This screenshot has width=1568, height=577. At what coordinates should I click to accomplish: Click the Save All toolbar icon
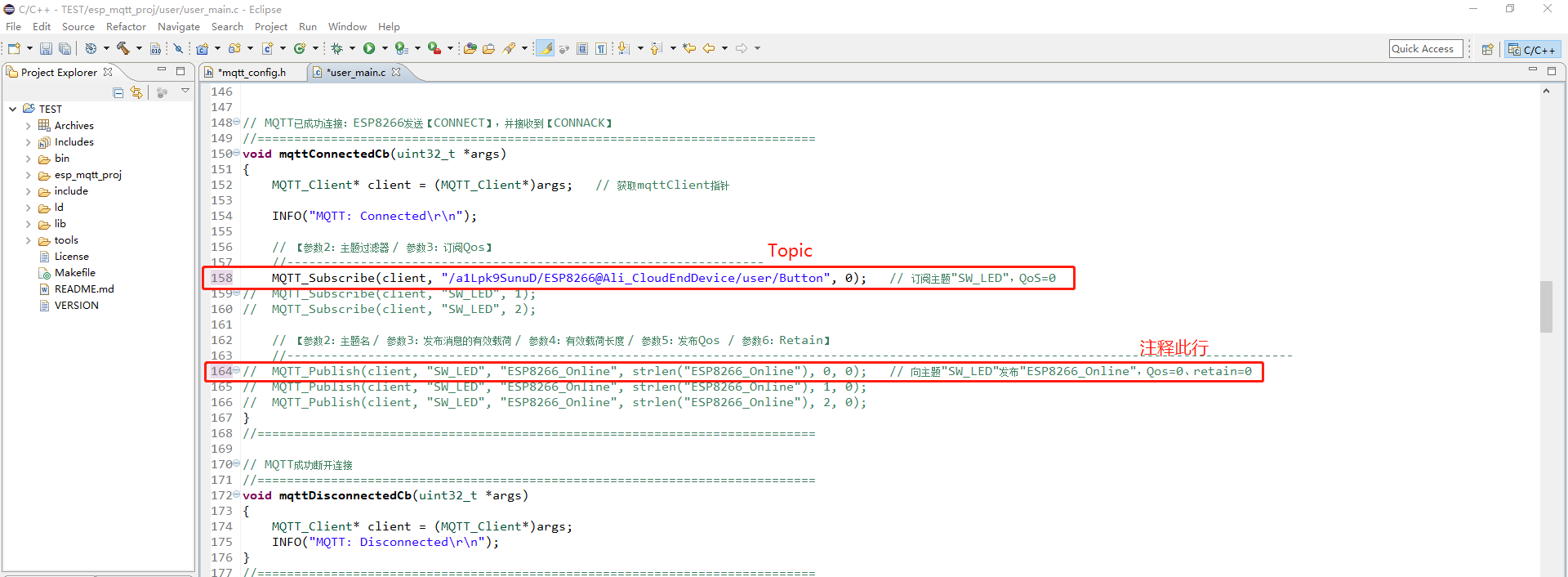[x=65, y=48]
